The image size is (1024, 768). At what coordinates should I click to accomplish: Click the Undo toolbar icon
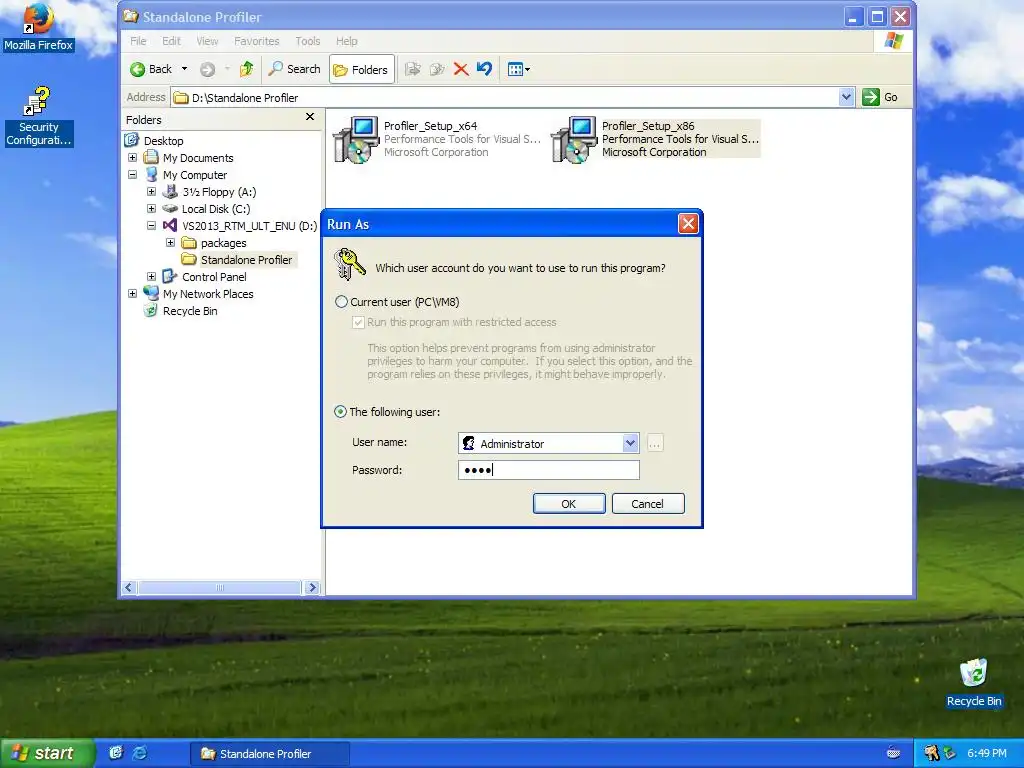[x=485, y=69]
